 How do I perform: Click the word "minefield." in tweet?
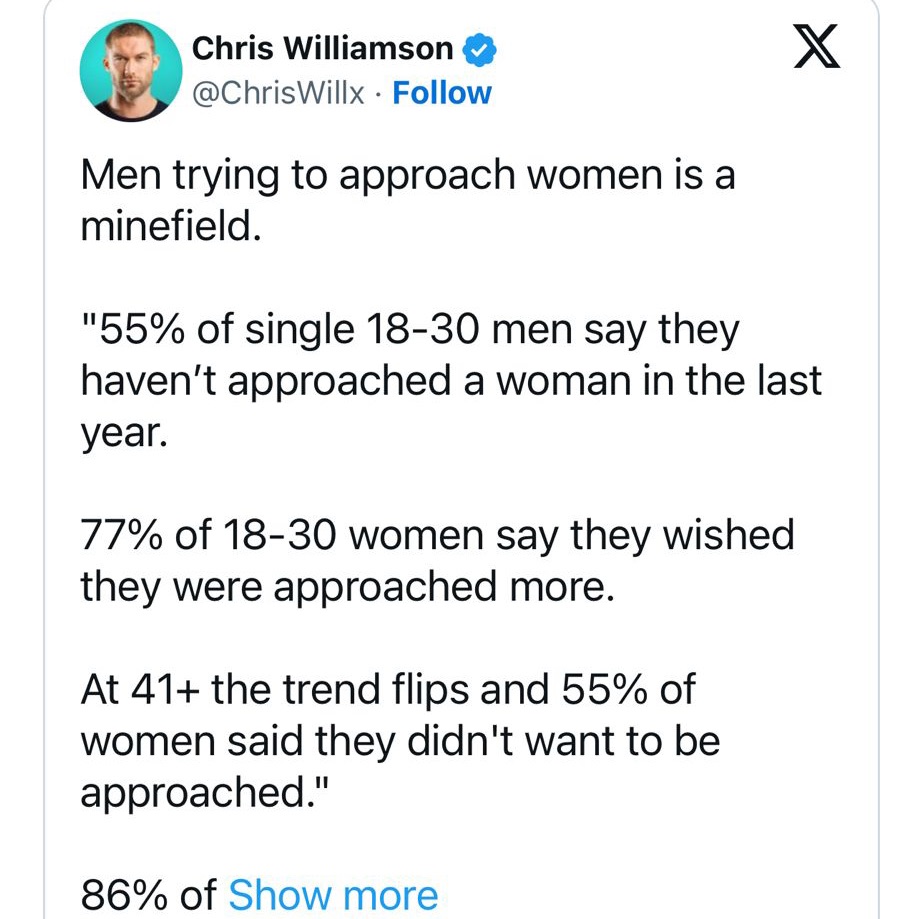(170, 226)
